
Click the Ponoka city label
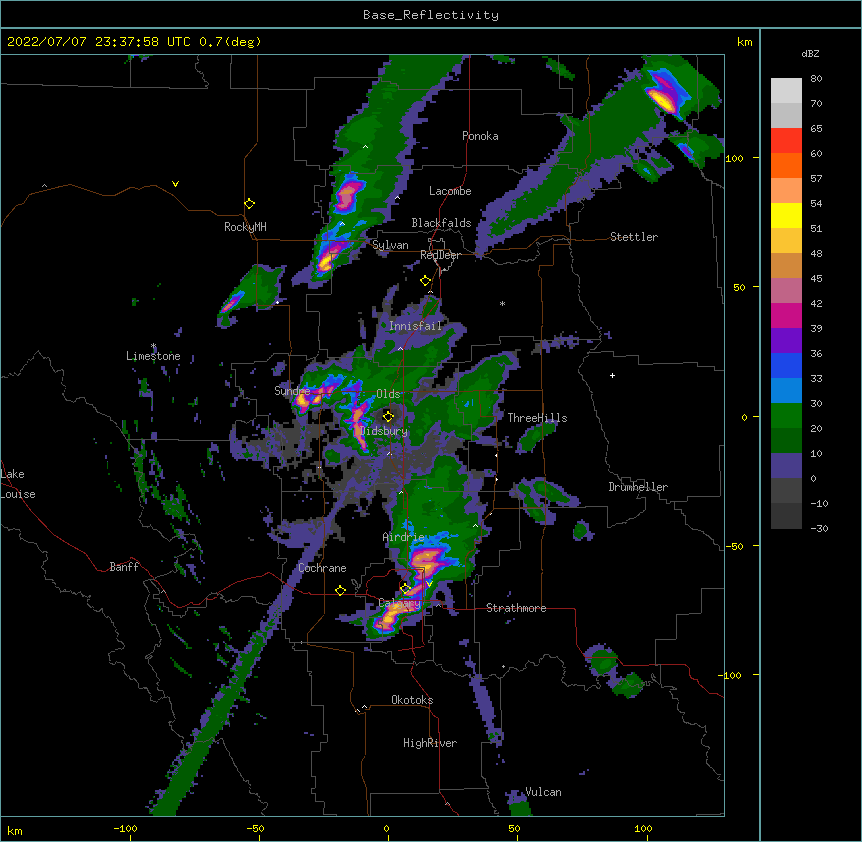pyautogui.click(x=480, y=136)
